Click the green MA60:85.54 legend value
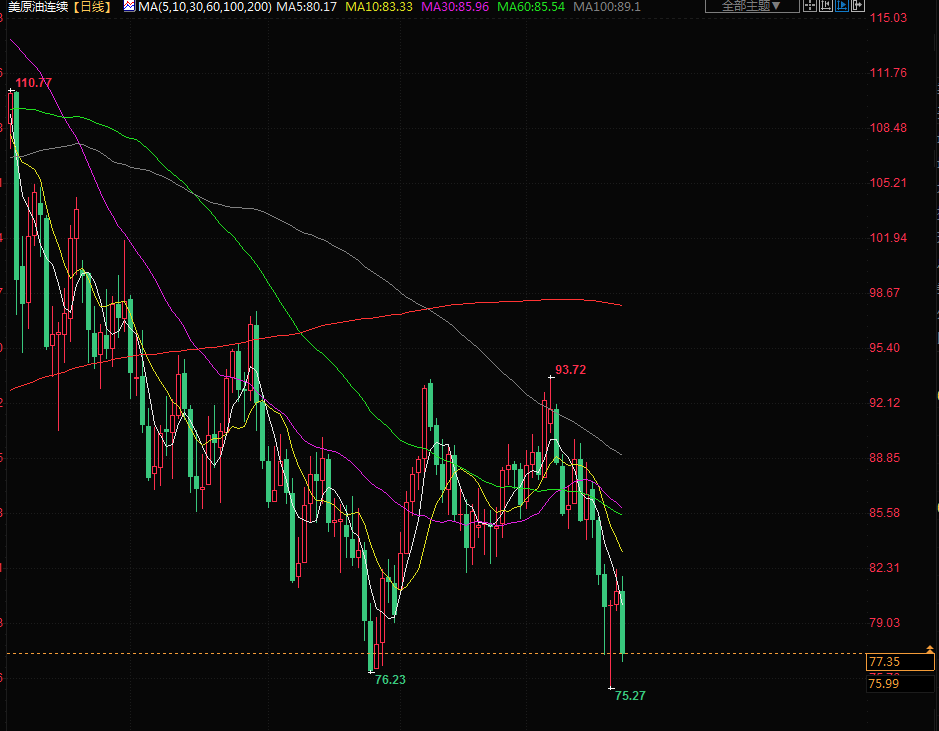Image resolution: width=939 pixels, height=731 pixels. pyautogui.click(x=531, y=7)
